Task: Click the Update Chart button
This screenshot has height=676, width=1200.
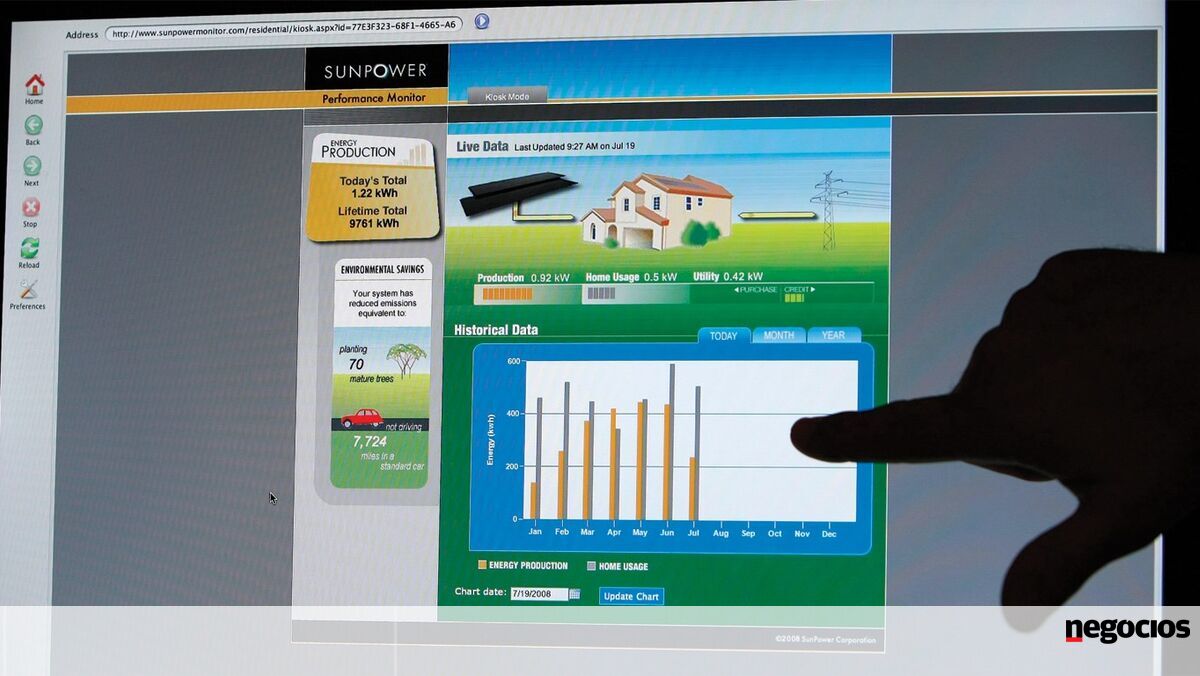Action: 631,597
